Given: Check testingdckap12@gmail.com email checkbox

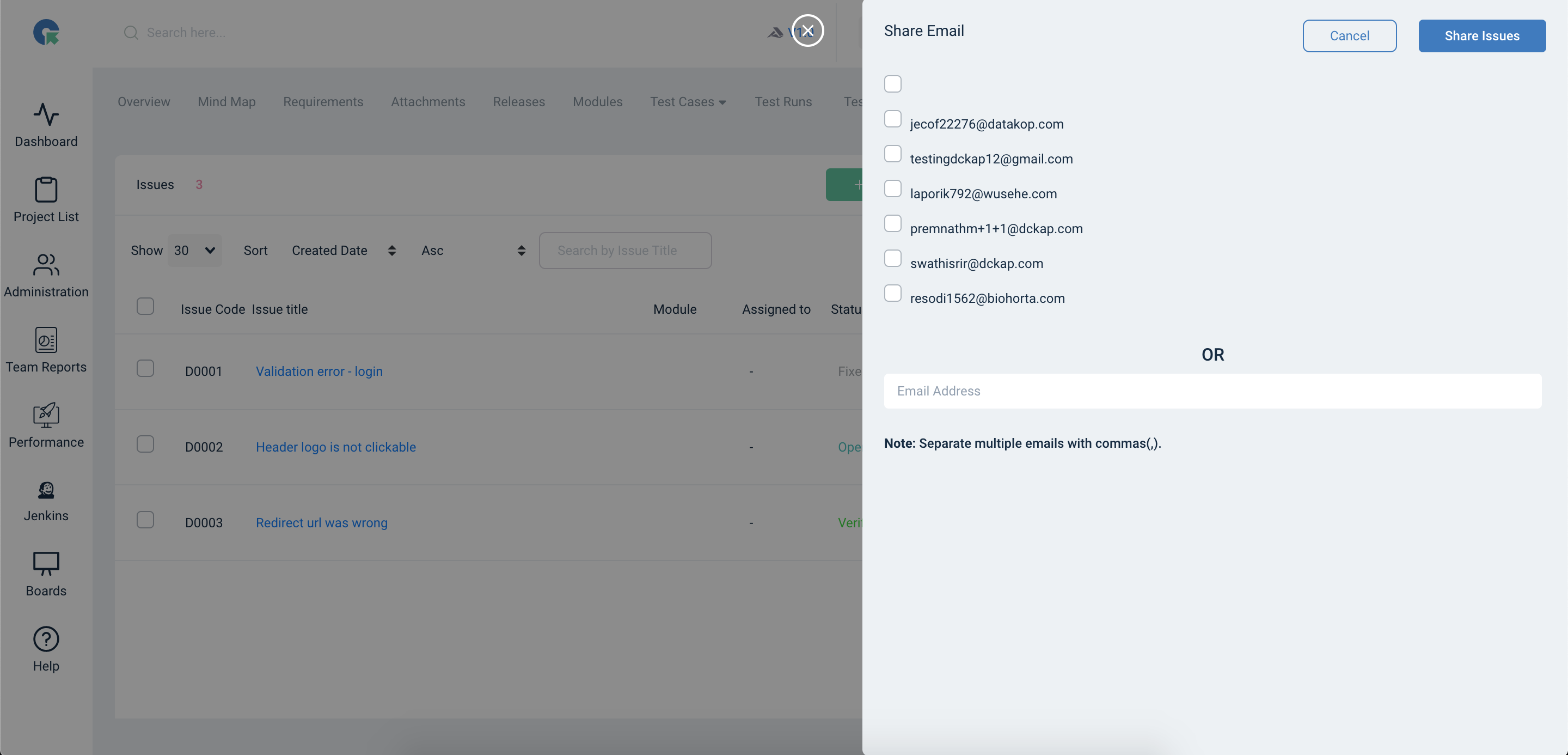Looking at the screenshot, I should point(892,154).
